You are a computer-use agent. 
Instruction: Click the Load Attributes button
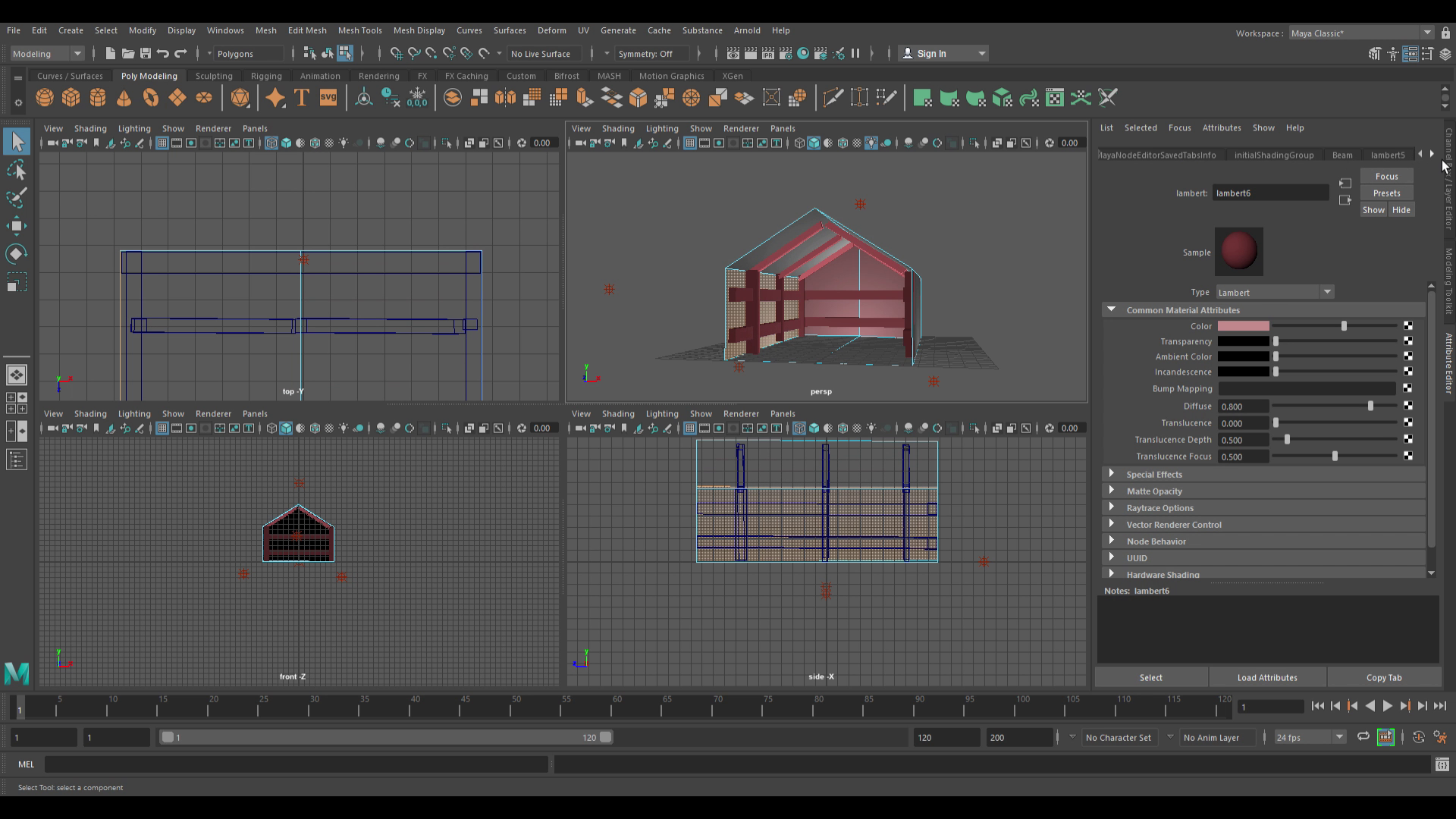tap(1267, 677)
